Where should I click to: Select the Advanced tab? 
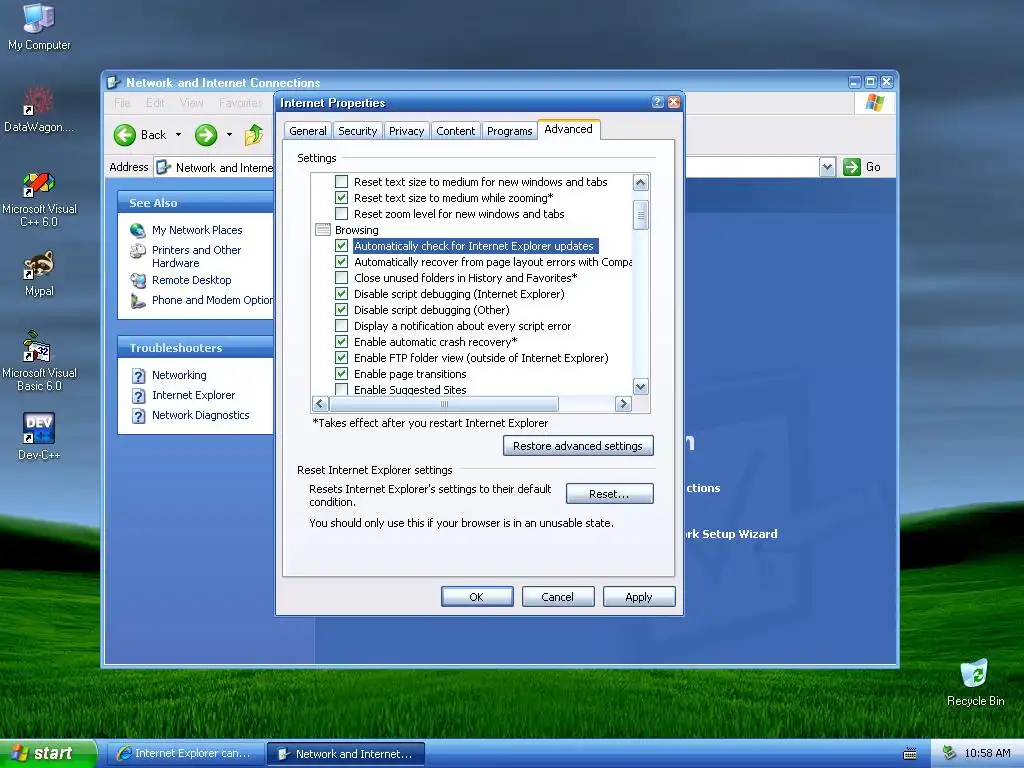(x=569, y=129)
